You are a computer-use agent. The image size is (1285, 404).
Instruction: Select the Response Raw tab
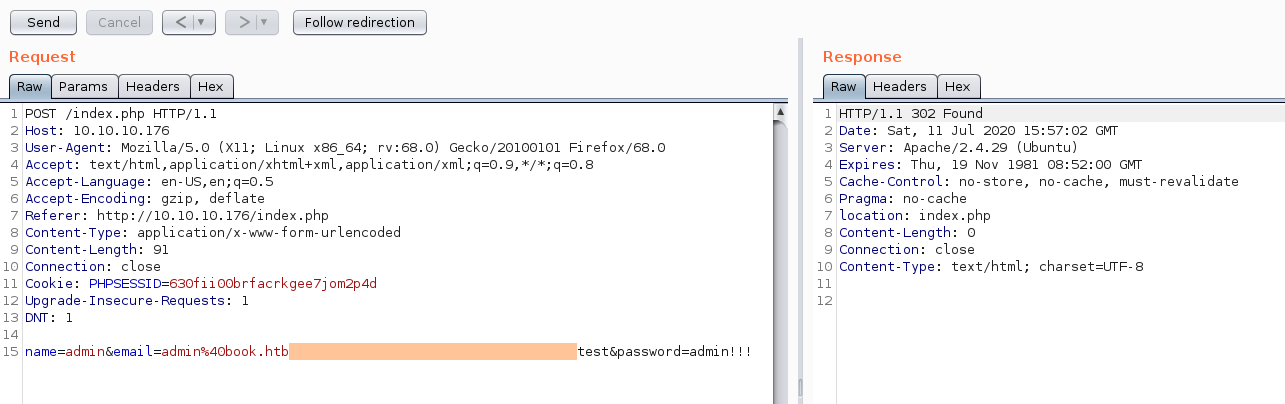843,87
